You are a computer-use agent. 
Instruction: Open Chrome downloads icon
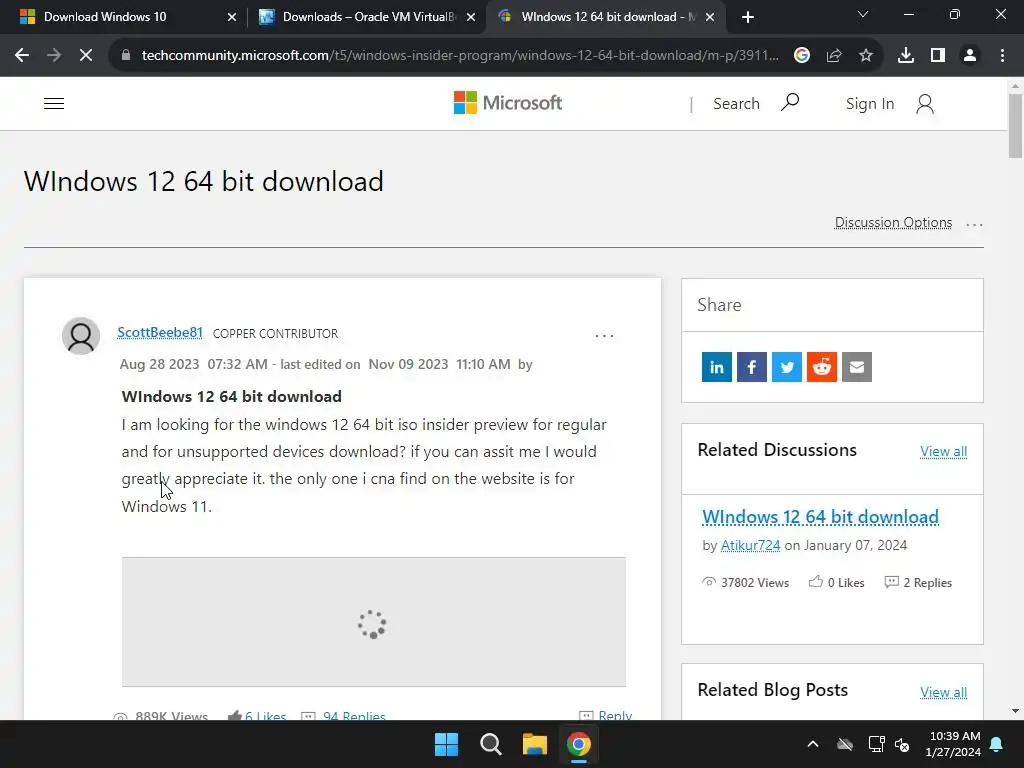pos(906,56)
